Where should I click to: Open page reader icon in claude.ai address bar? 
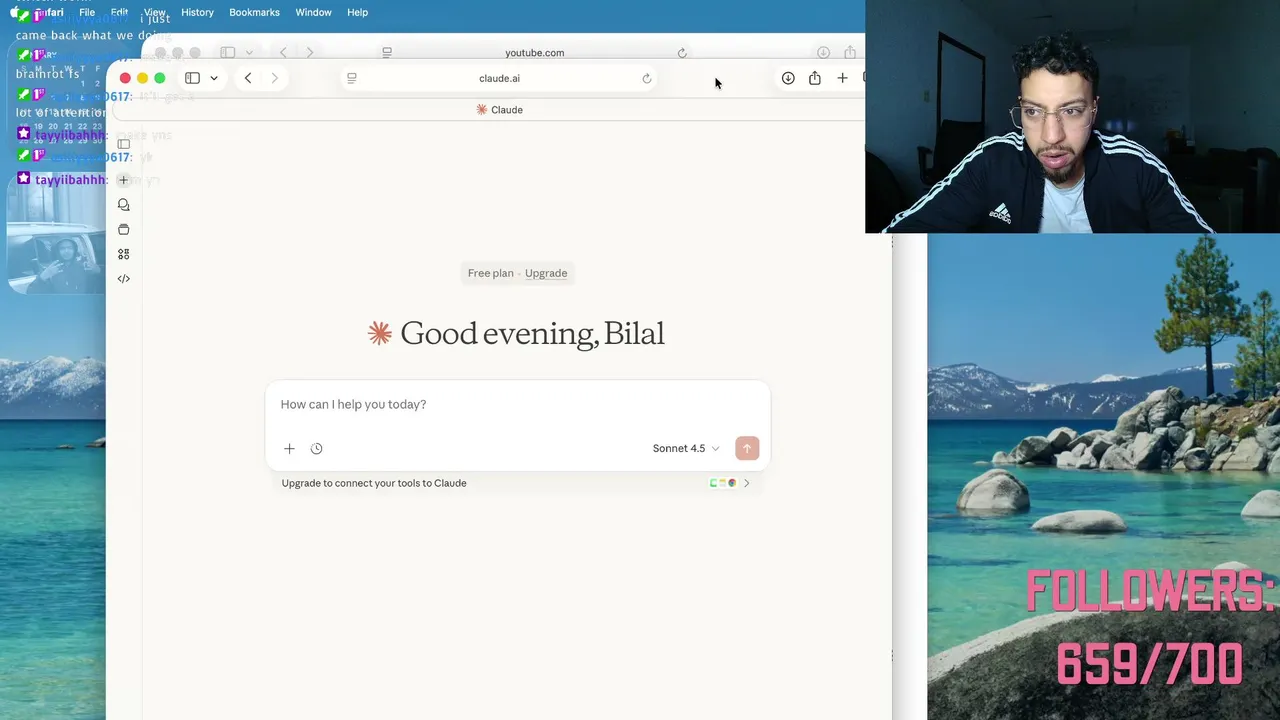(x=352, y=78)
